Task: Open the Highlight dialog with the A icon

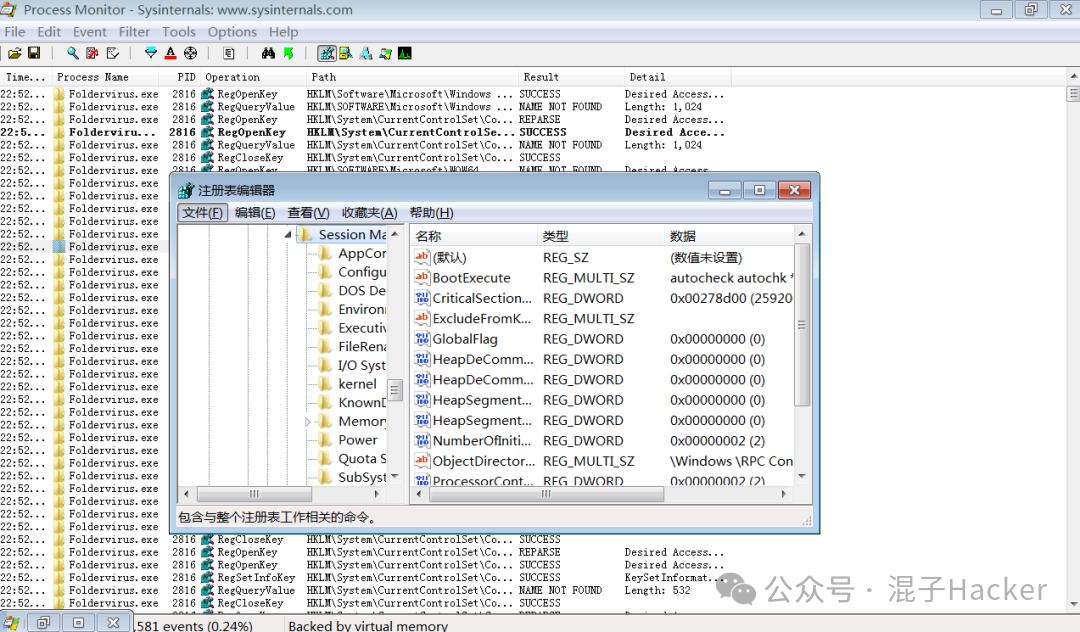Action: tap(171, 53)
